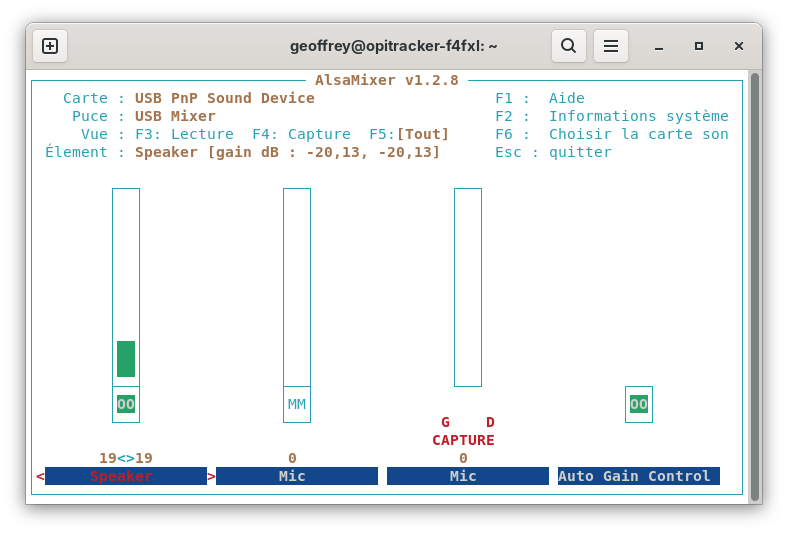Click the Speaker volume bar
The height and width of the screenshot is (533, 788).
click(126, 287)
